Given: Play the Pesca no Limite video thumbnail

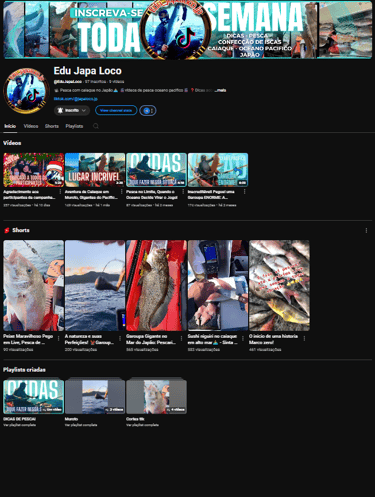Looking at the screenshot, I should [156, 170].
